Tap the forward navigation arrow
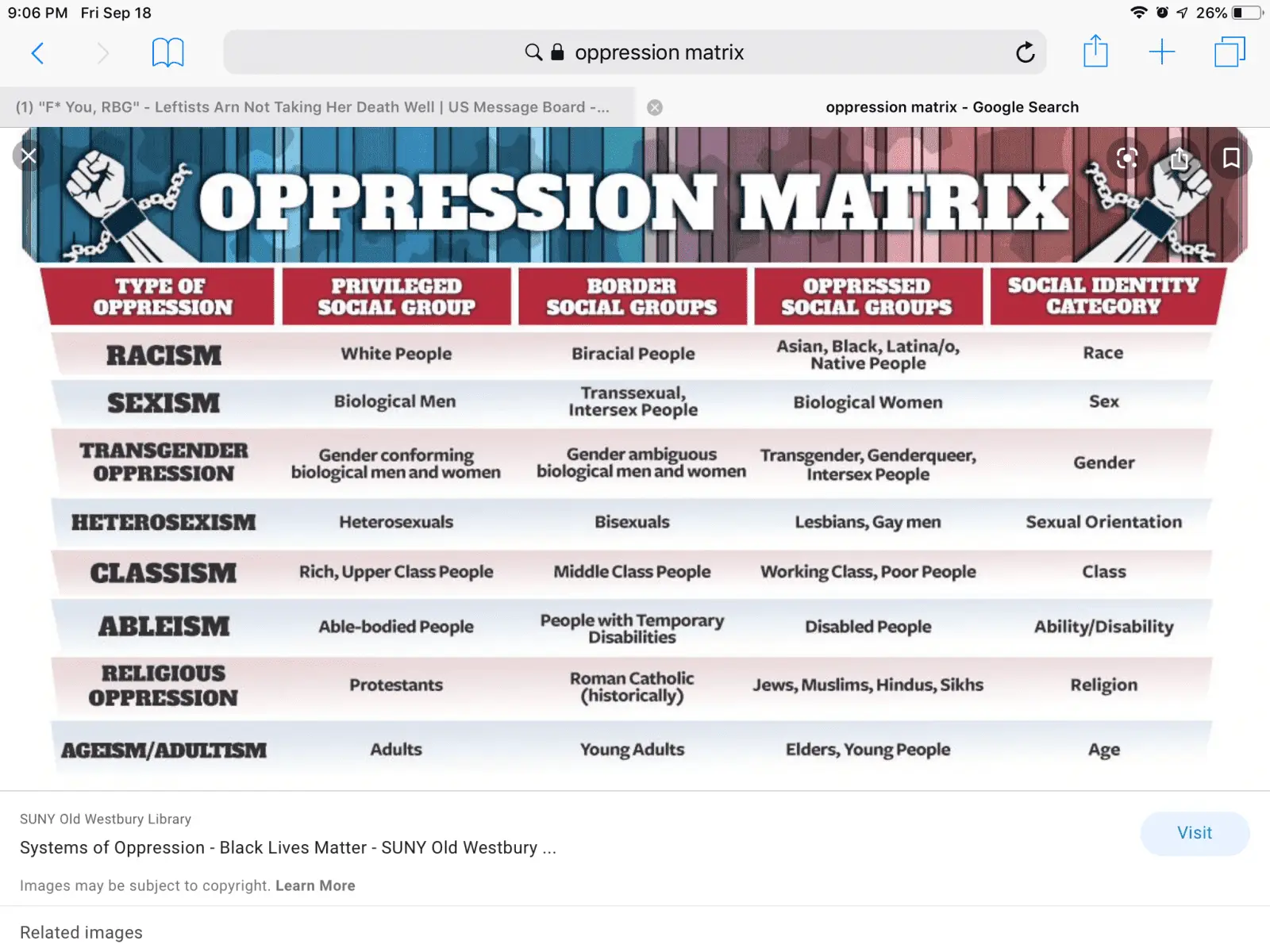1270x952 pixels. coord(102,53)
